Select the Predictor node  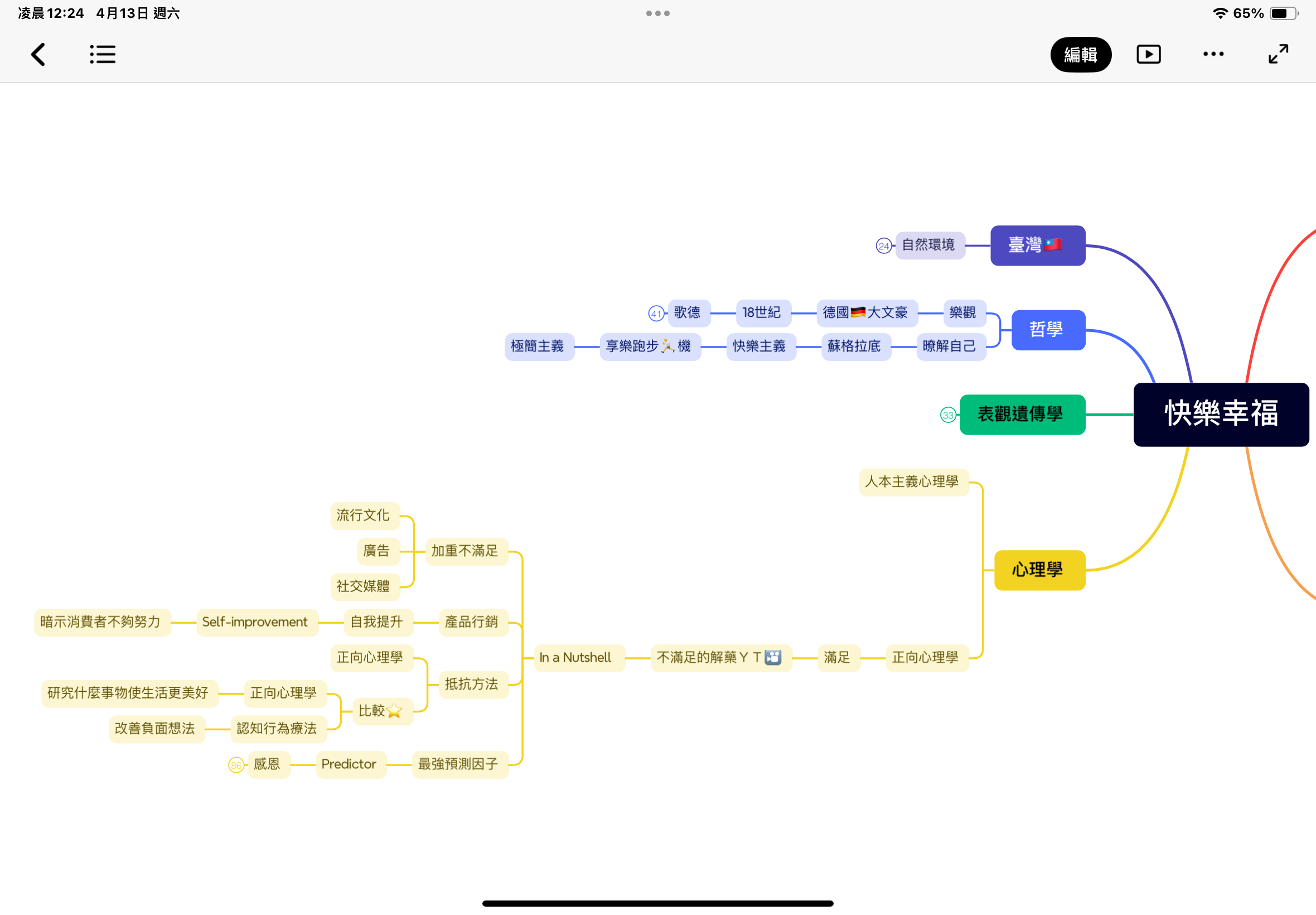pyautogui.click(x=351, y=765)
